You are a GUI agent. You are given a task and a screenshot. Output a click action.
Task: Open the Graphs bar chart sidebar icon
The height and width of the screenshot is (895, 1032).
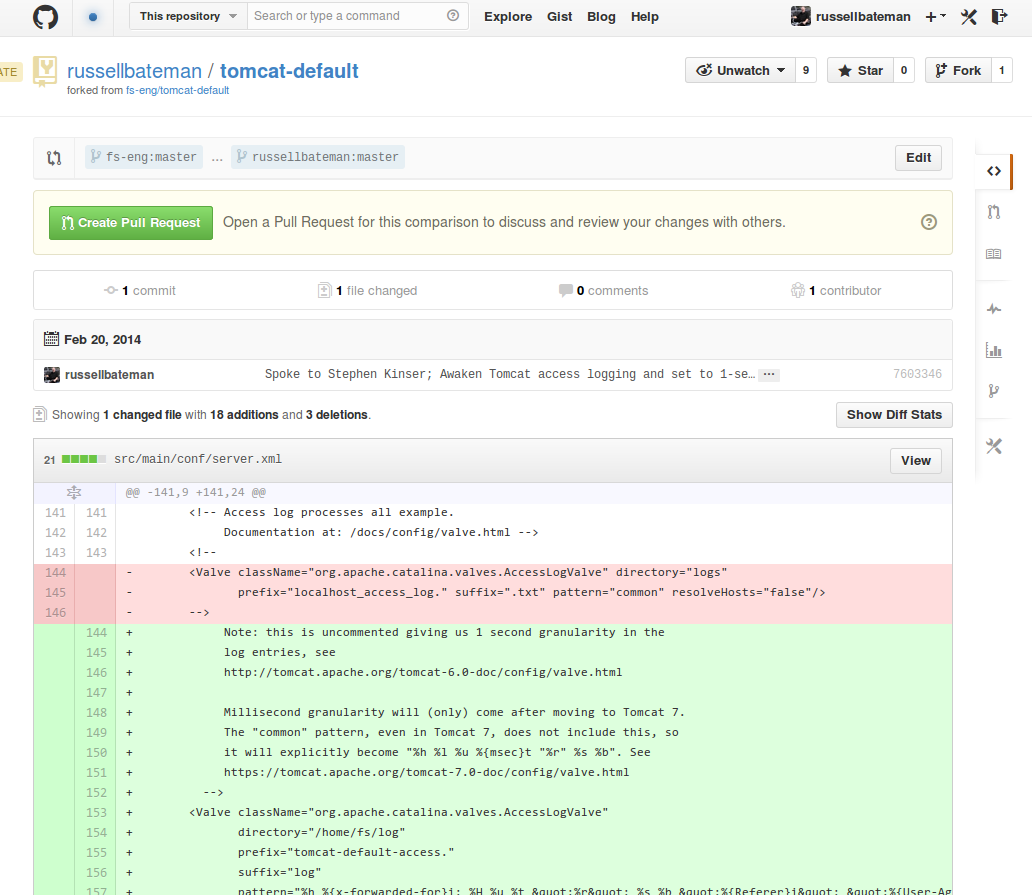pos(994,350)
